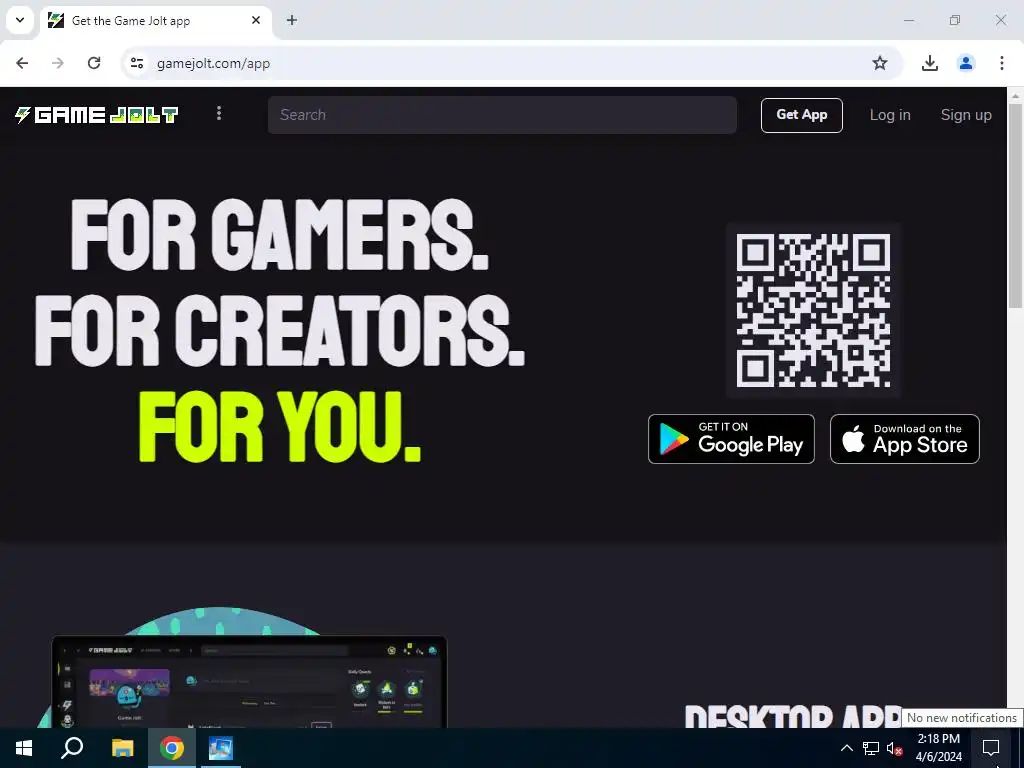Viewport: 1024px width, 768px height.
Task: Click the Chrome taskbar icon
Action: coord(172,748)
